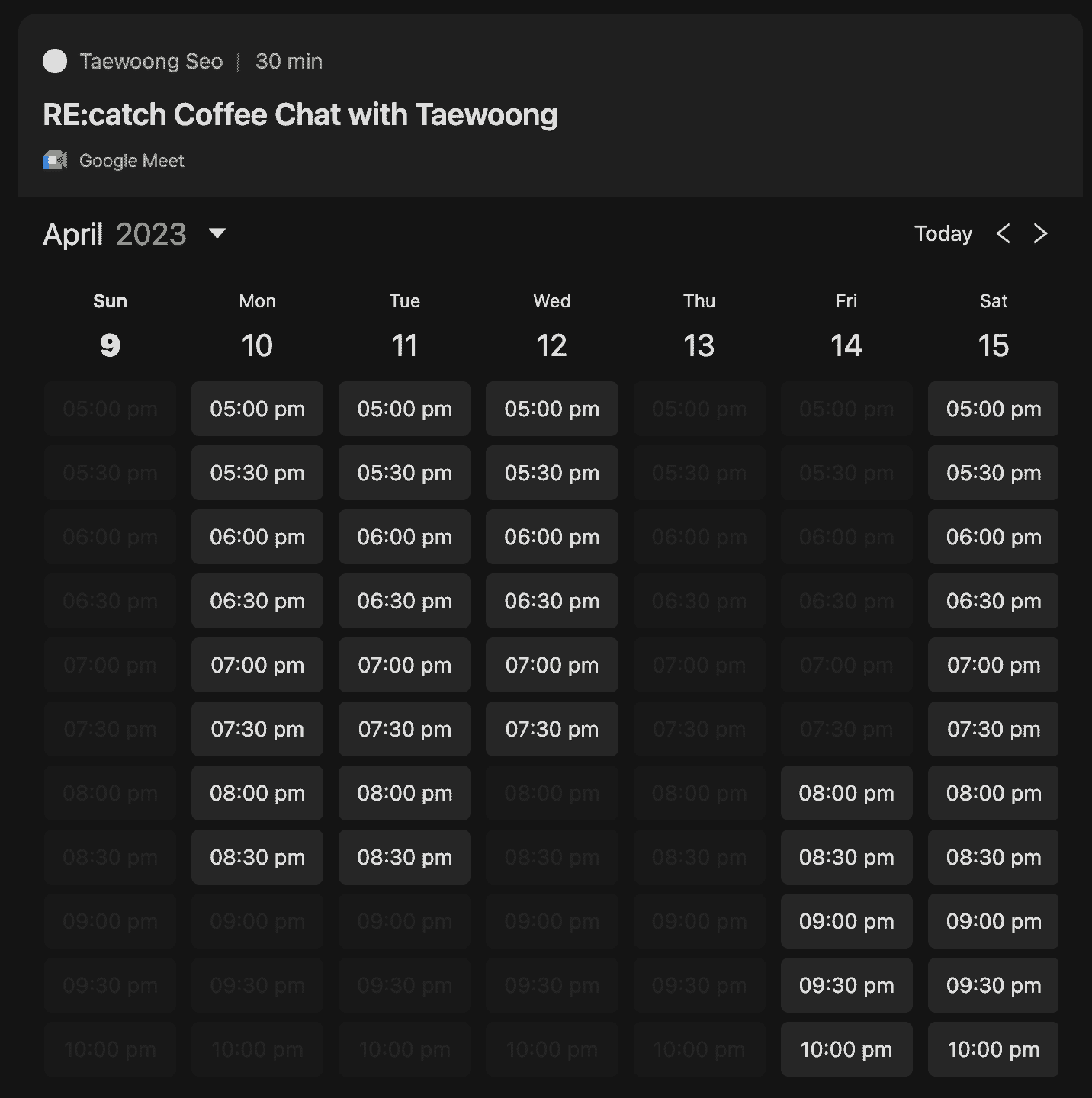Image resolution: width=1092 pixels, height=1098 pixels.
Task: Pick Saturday 15 at 07:00 pm
Action: click(993, 666)
